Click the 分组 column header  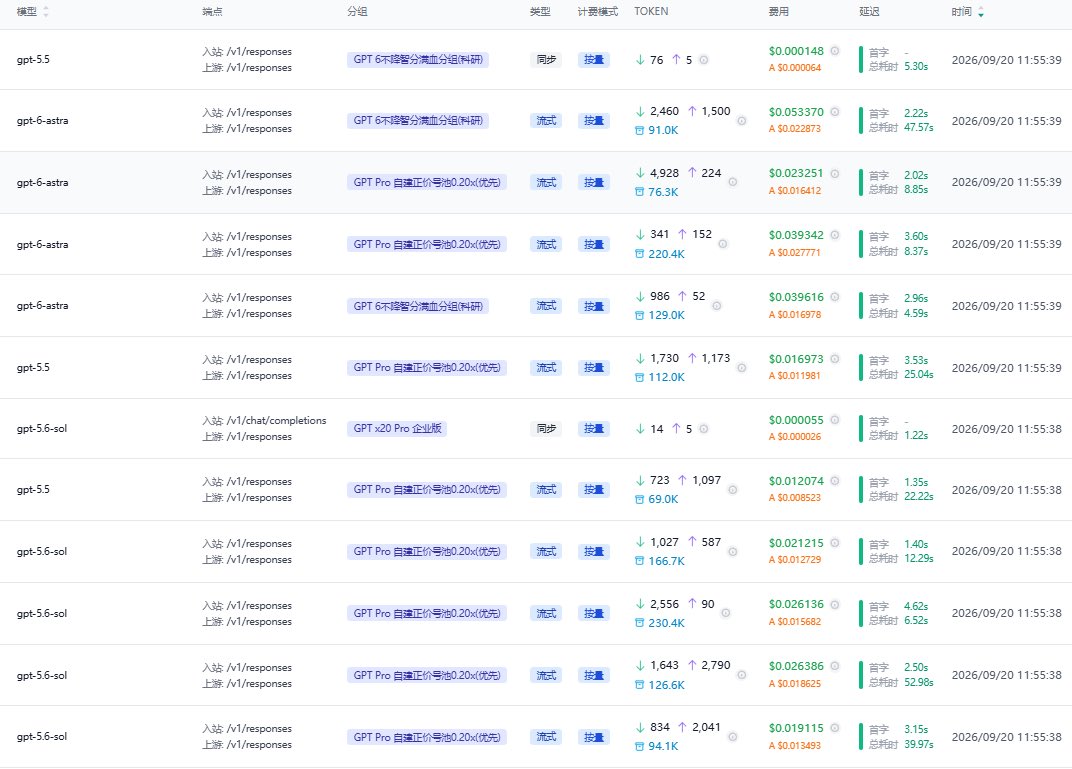tap(357, 12)
